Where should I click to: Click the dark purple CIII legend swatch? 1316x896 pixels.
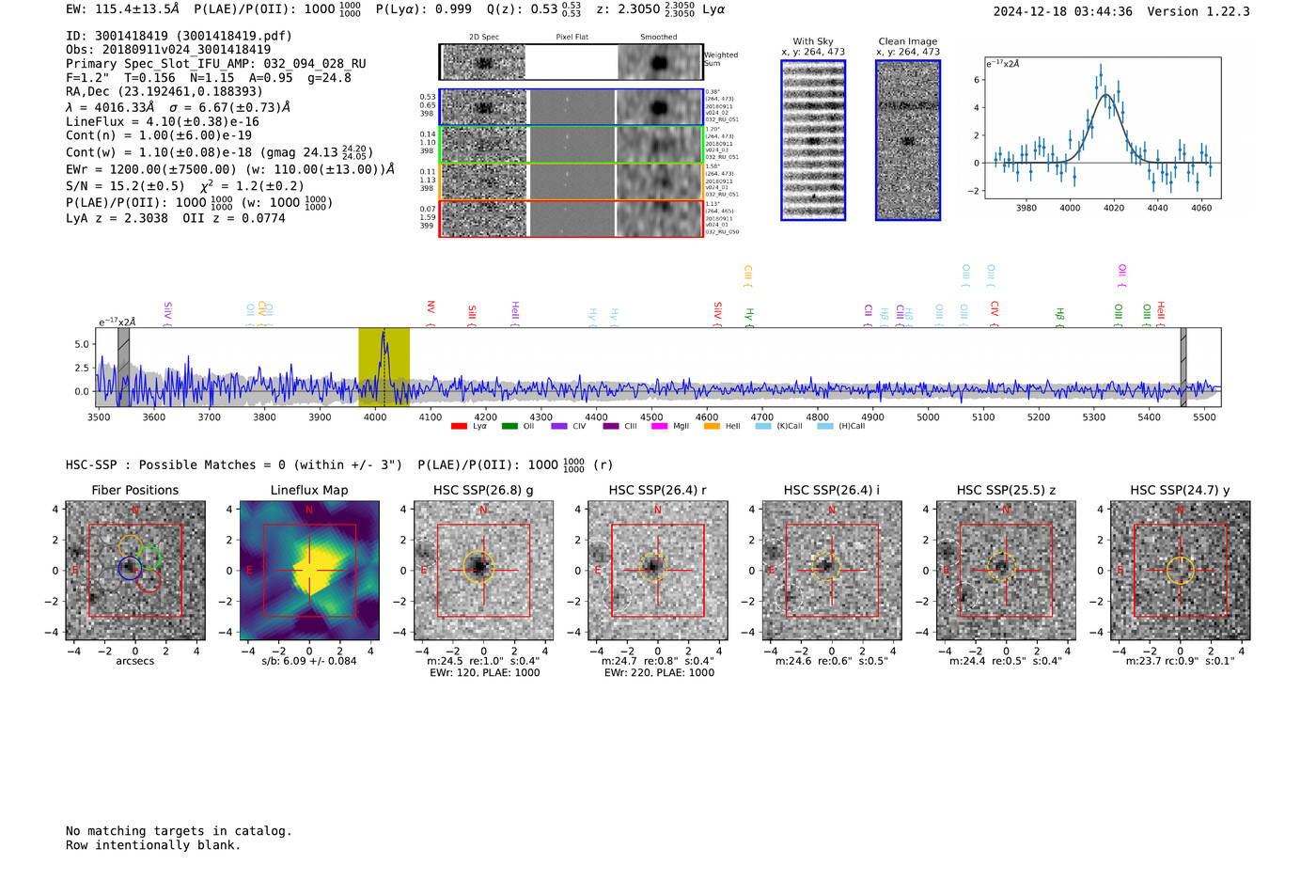pyautogui.click(x=611, y=427)
